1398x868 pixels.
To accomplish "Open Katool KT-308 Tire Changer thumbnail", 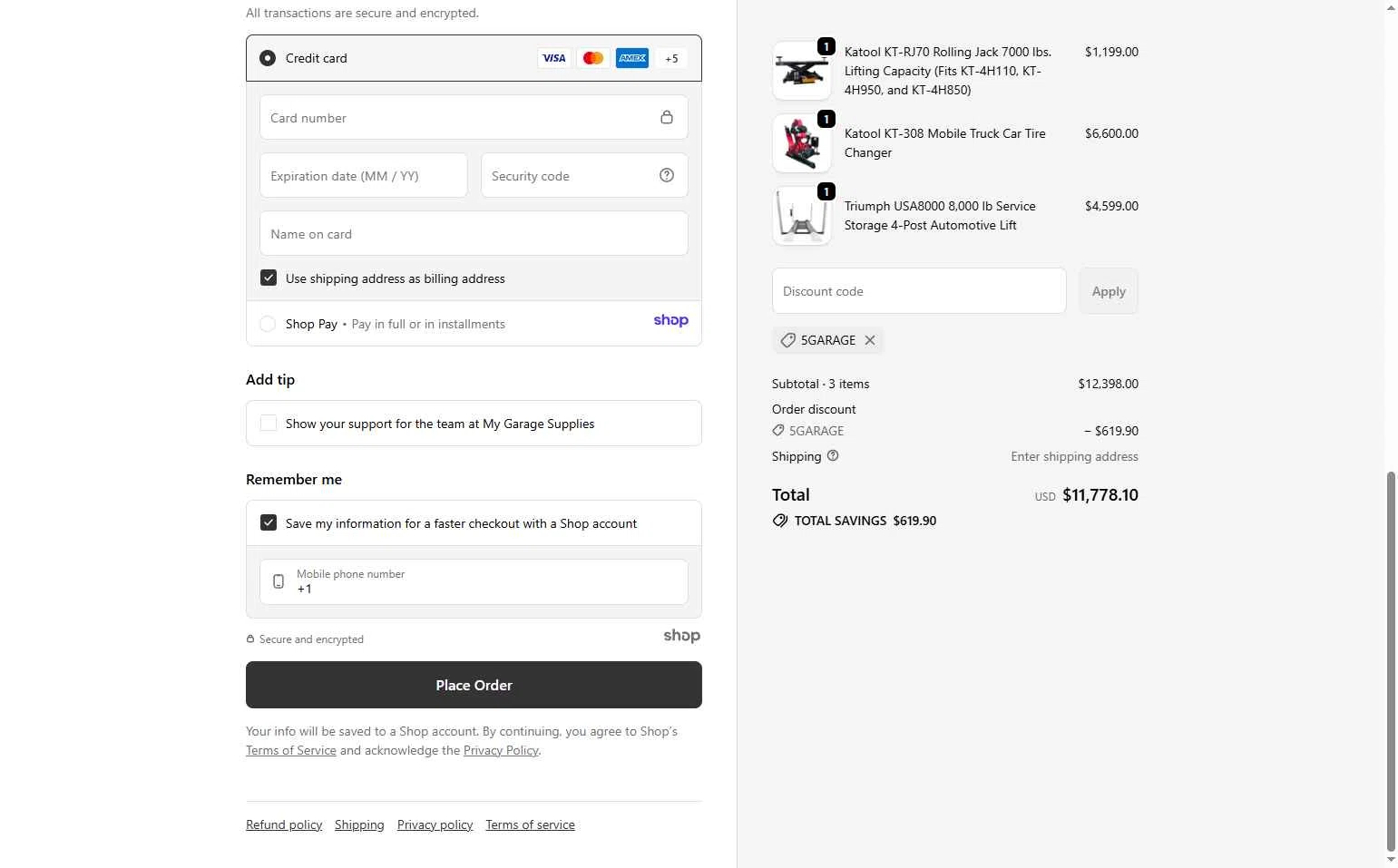I will pyautogui.click(x=802, y=143).
